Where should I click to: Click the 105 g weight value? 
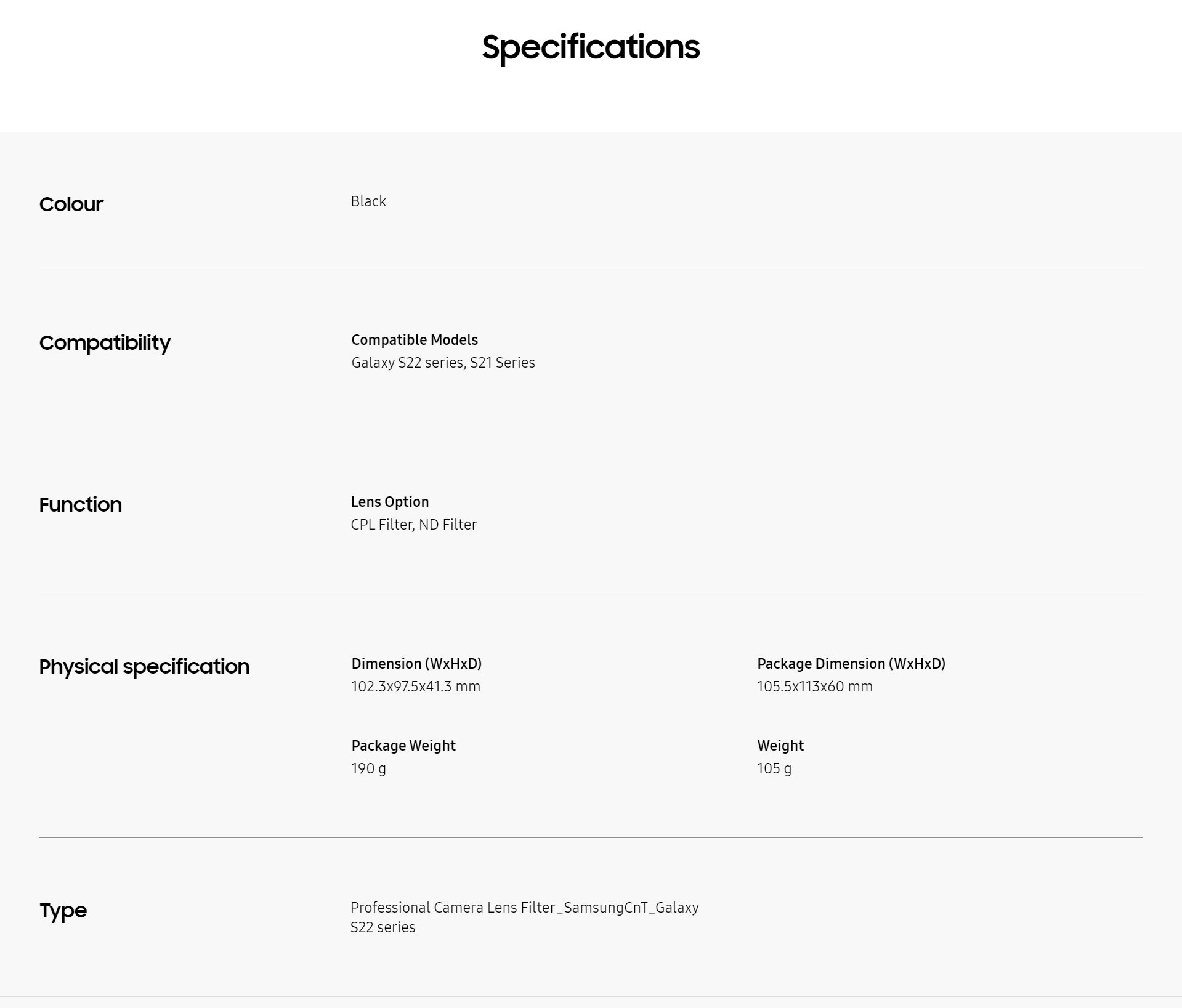(x=774, y=768)
